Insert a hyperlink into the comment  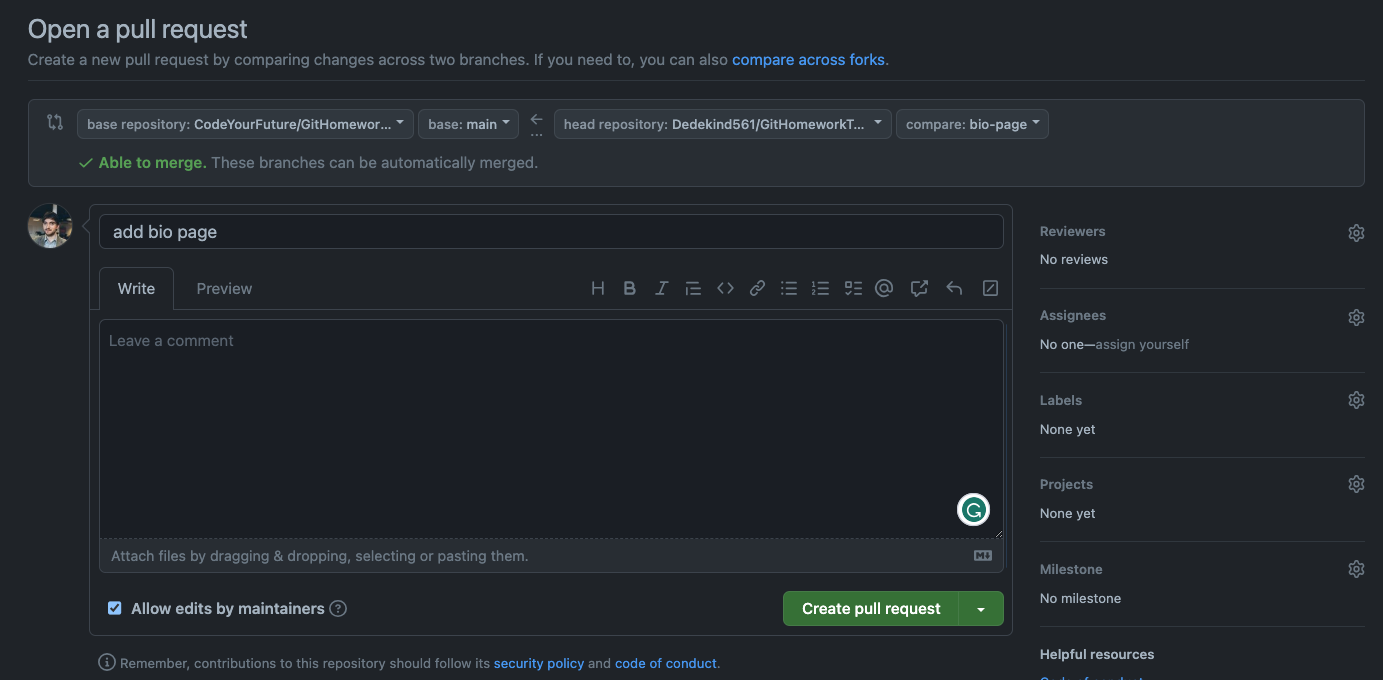(x=757, y=287)
